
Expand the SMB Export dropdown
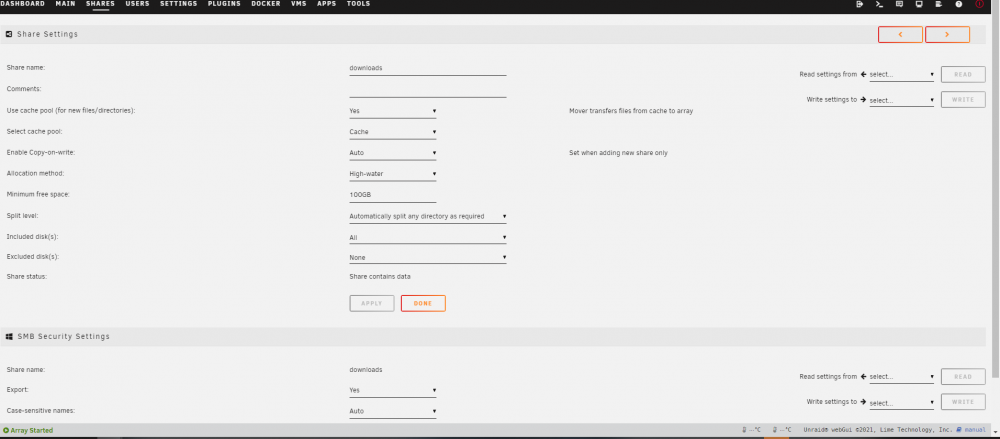click(x=393, y=390)
